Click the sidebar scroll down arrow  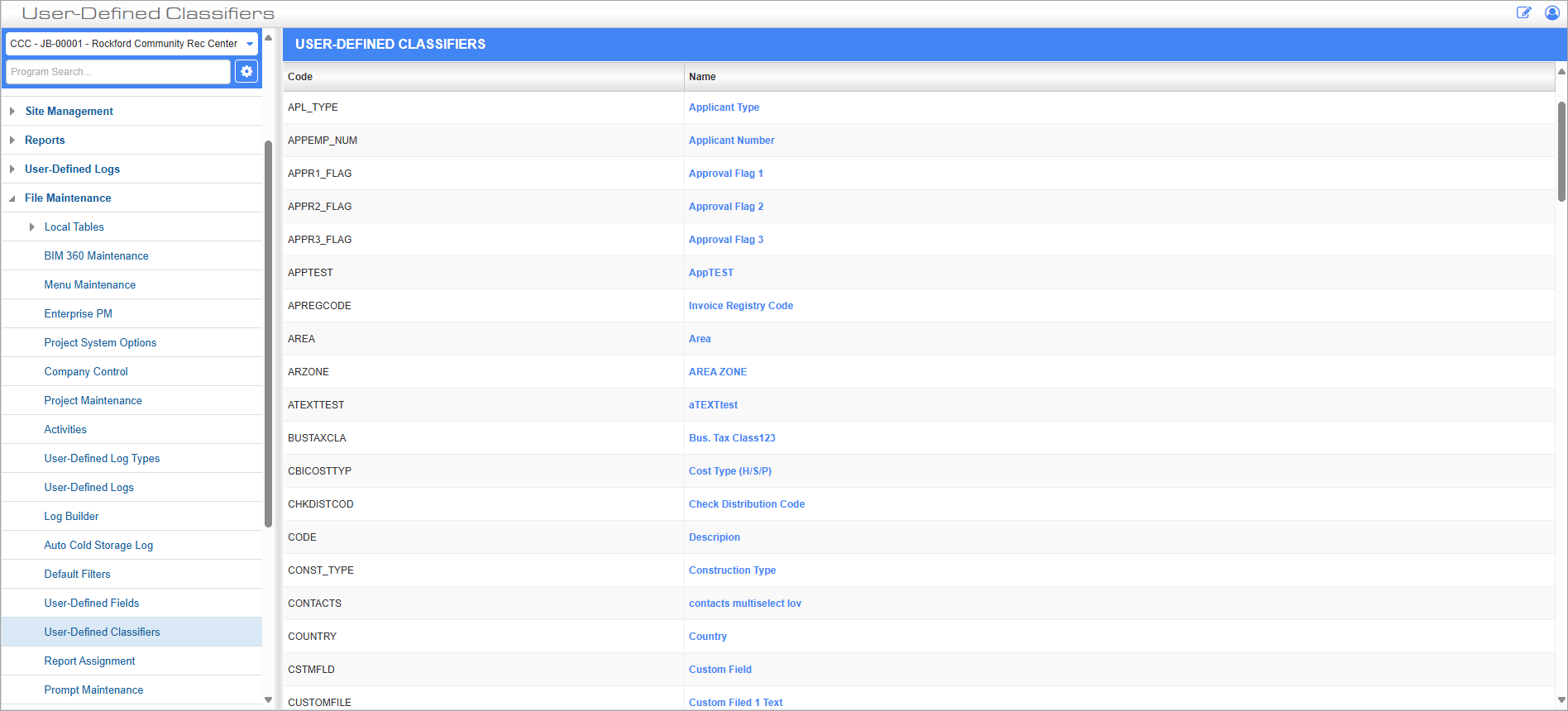[x=268, y=700]
